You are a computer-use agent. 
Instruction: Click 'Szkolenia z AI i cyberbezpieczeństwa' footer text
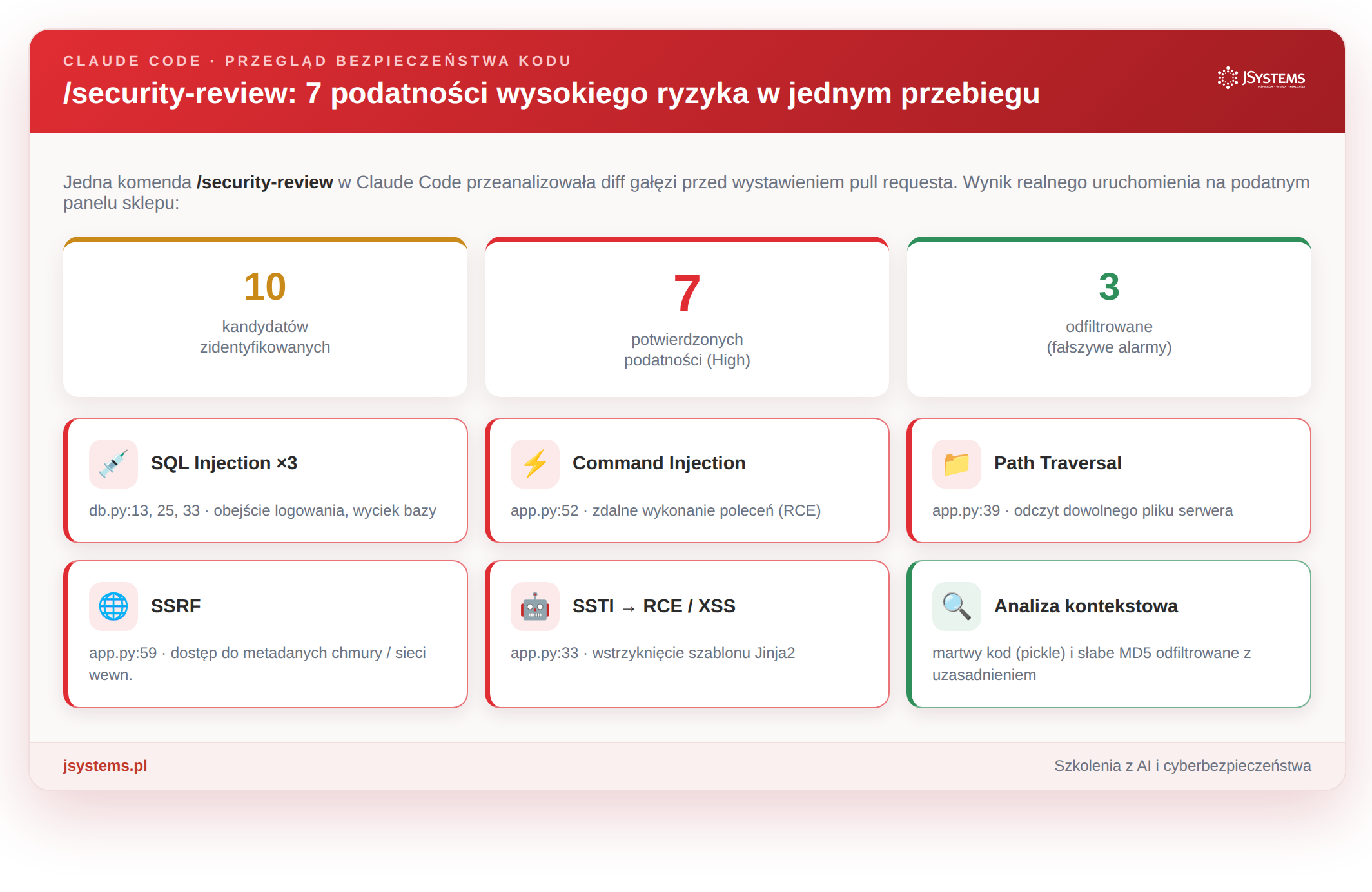(1182, 766)
